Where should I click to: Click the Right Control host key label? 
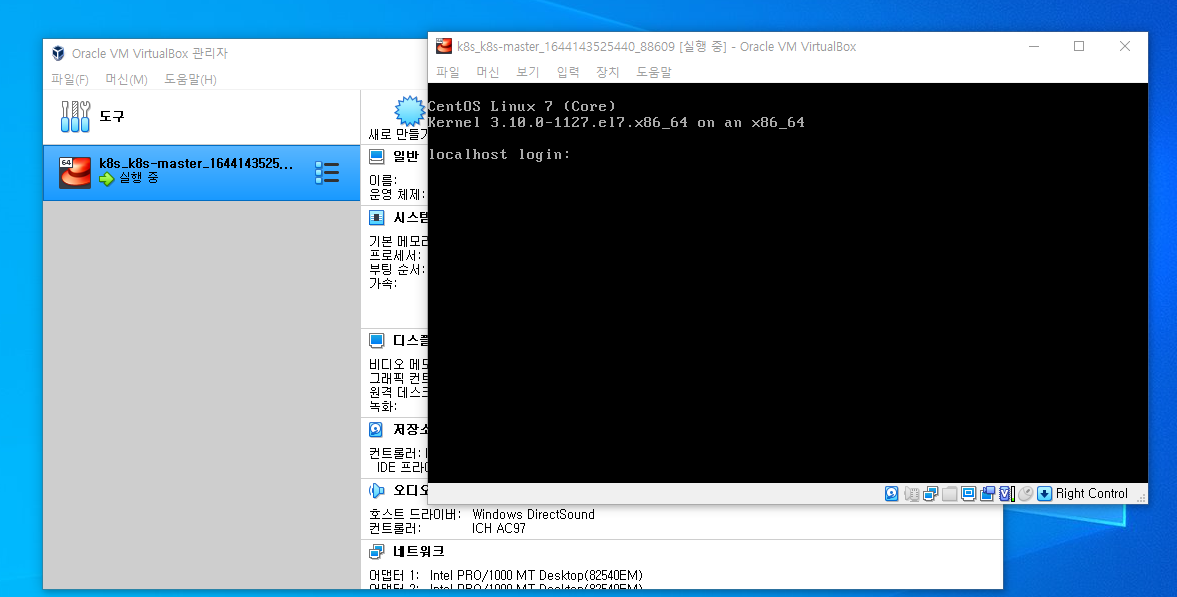[x=1091, y=493]
